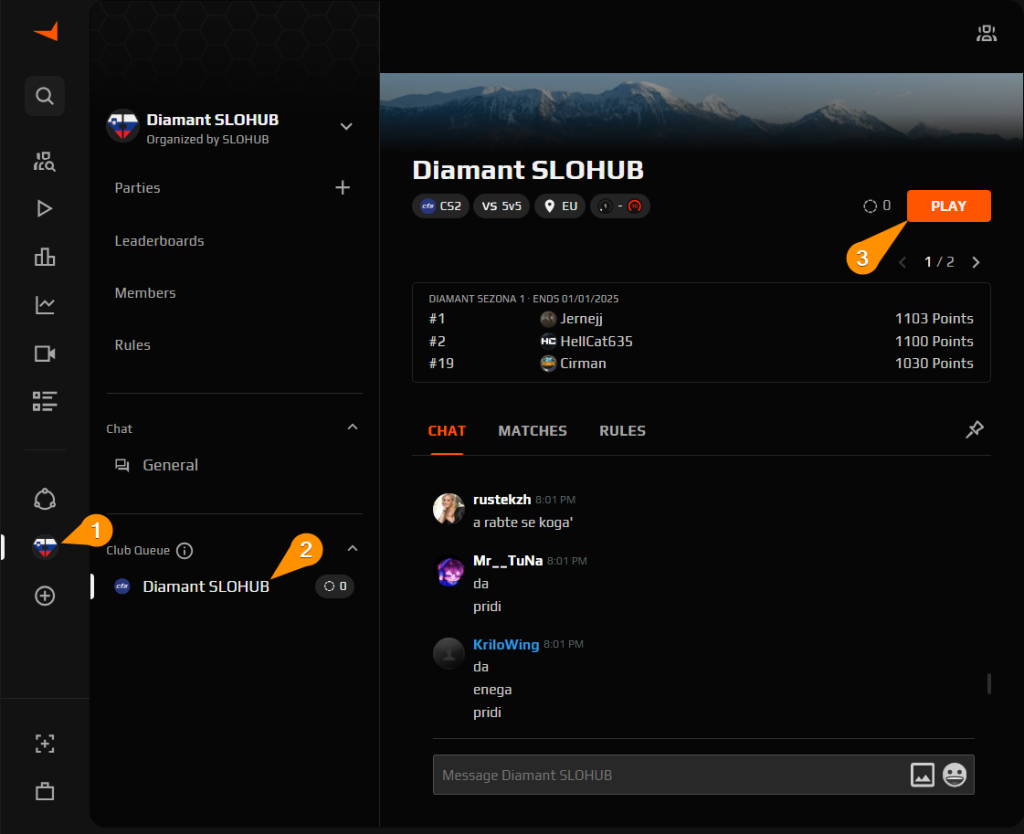The image size is (1024, 834).
Task: Switch to the CHAT tab
Action: (x=447, y=431)
